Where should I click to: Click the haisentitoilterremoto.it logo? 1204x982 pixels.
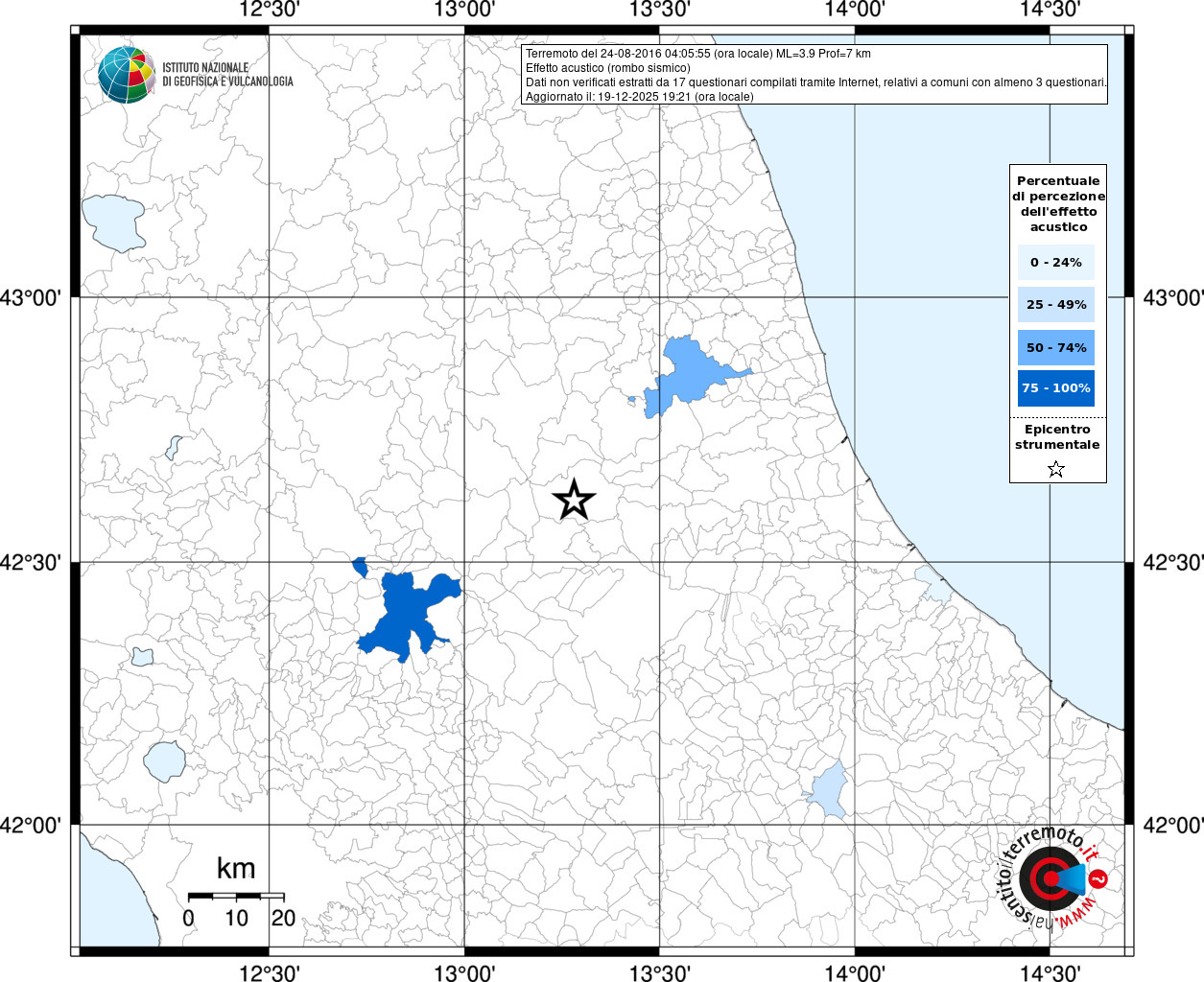(1052, 877)
